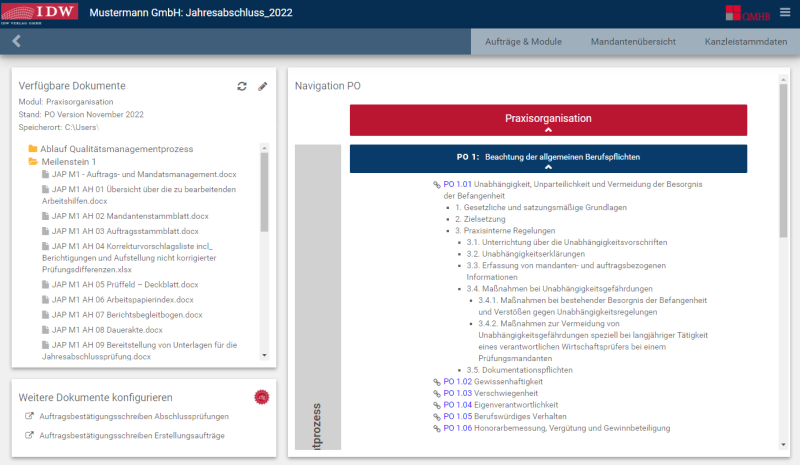The image size is (800, 465).
Task: Open JAP M1 AH 07 Berichtsbegleitbogen.docx
Action: 122,315
